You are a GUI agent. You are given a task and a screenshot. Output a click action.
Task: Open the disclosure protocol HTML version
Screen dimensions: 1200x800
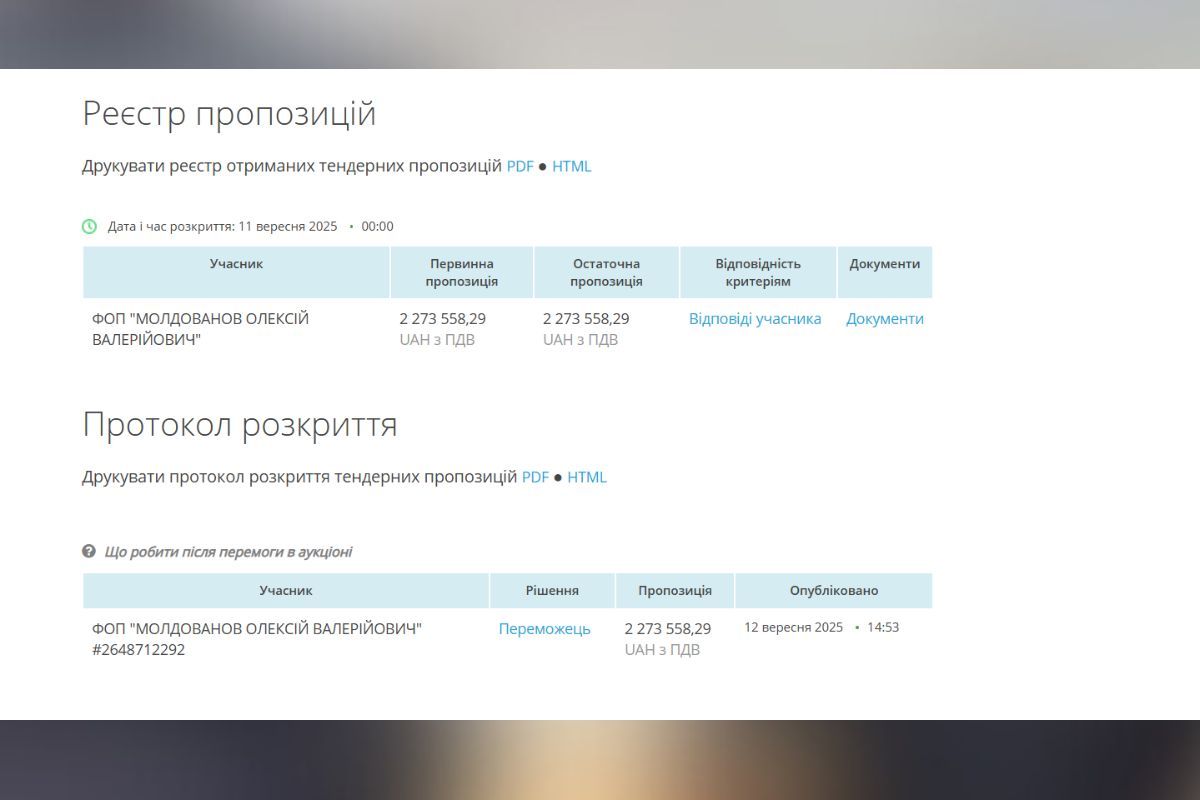tap(588, 477)
